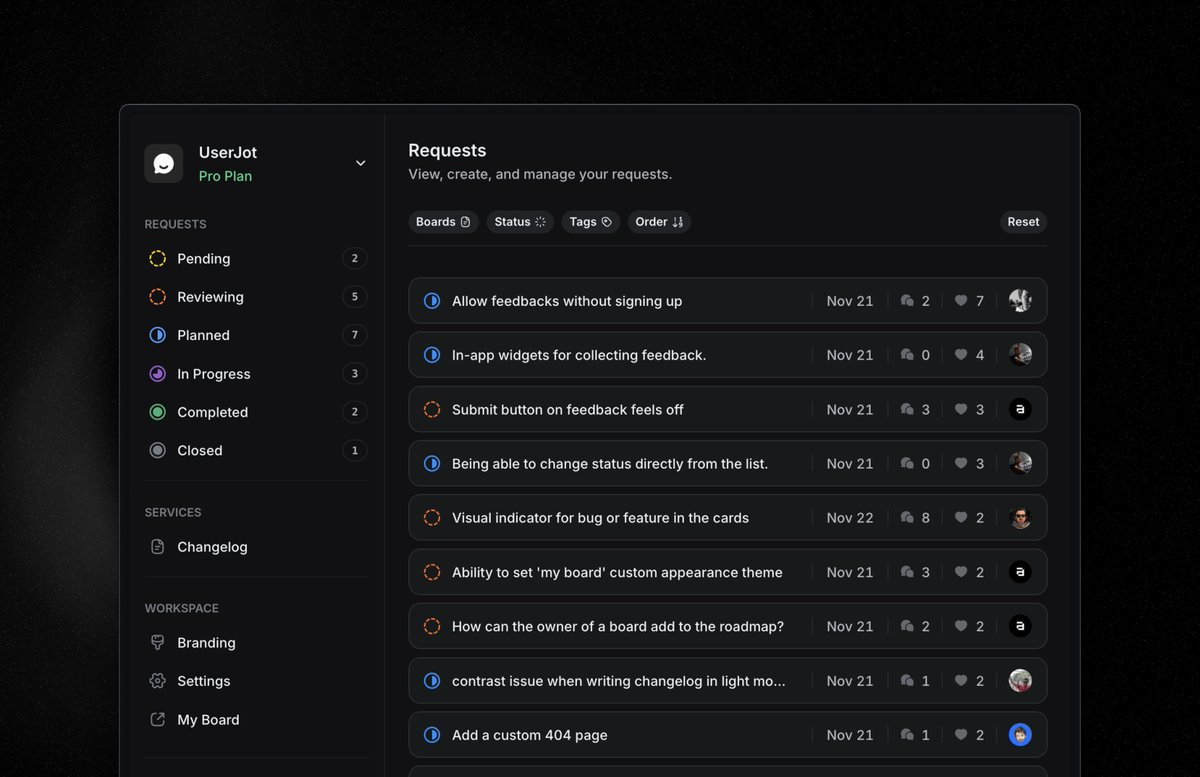Open the Boards filter dropdown
1200x777 pixels.
point(443,222)
